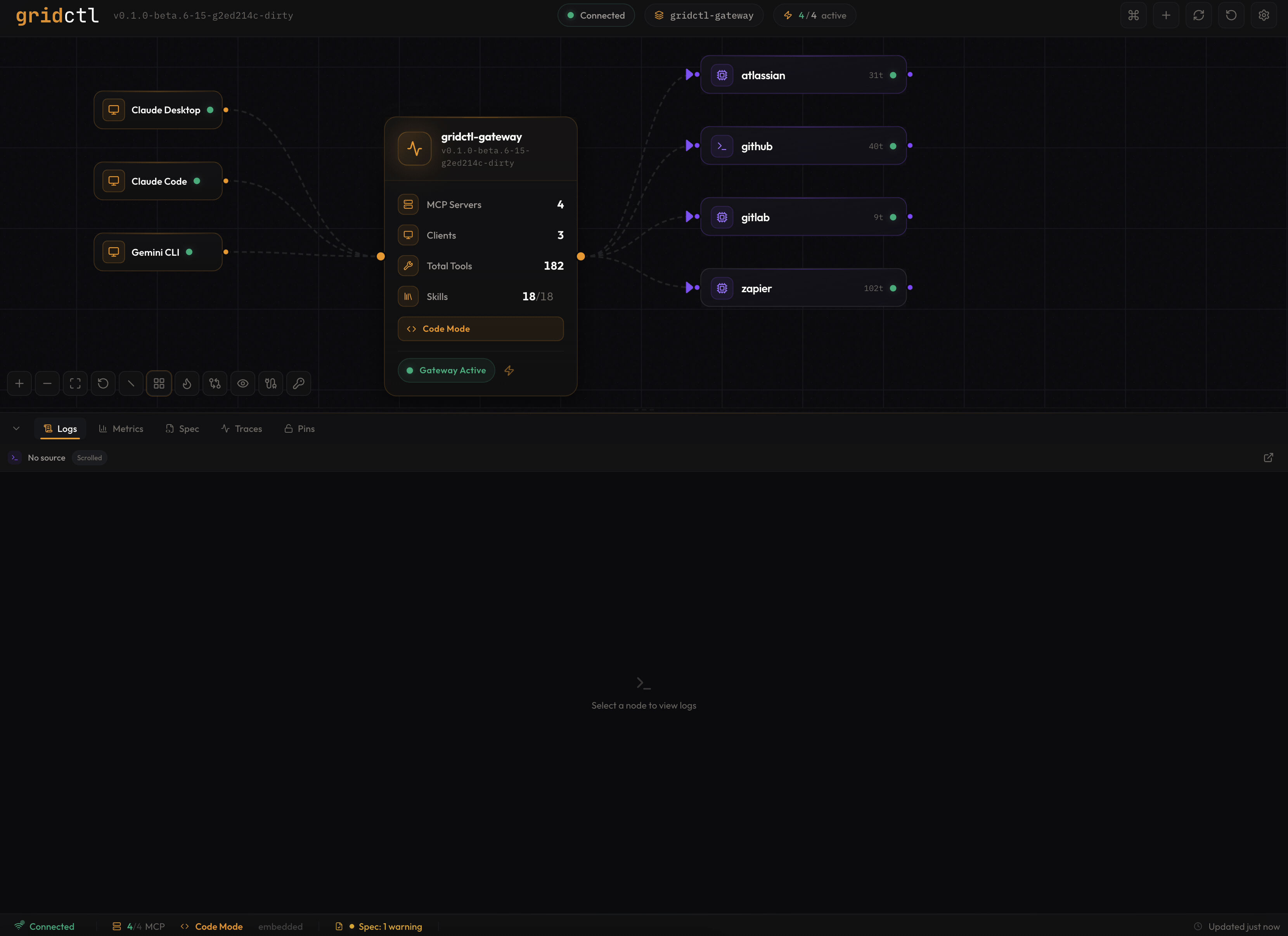Open the Spec: 1 warning link
Image resolution: width=1288 pixels, height=936 pixels.
pyautogui.click(x=390, y=926)
